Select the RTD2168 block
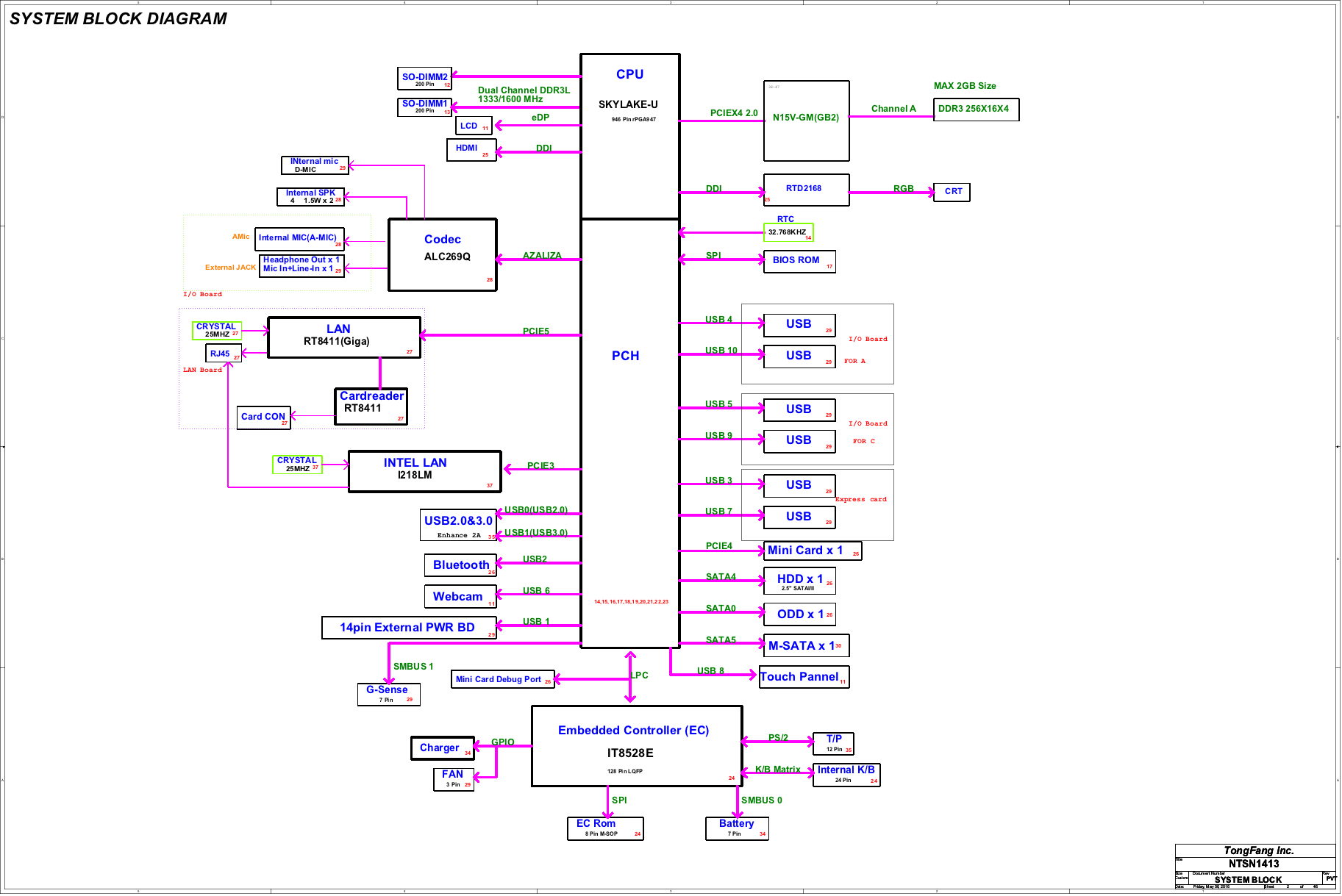 pyautogui.click(x=806, y=190)
